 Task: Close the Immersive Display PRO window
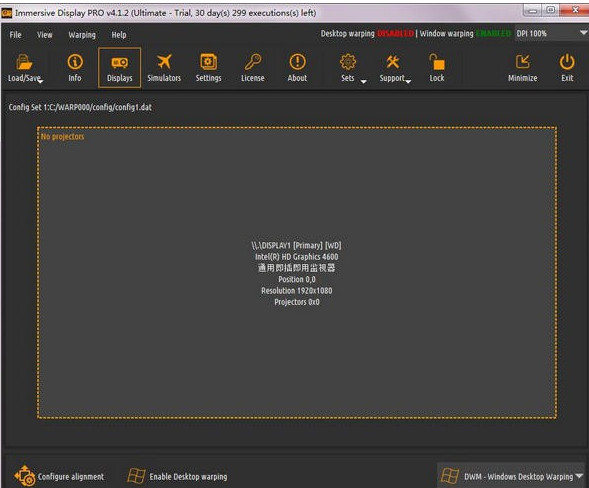tap(575, 10)
